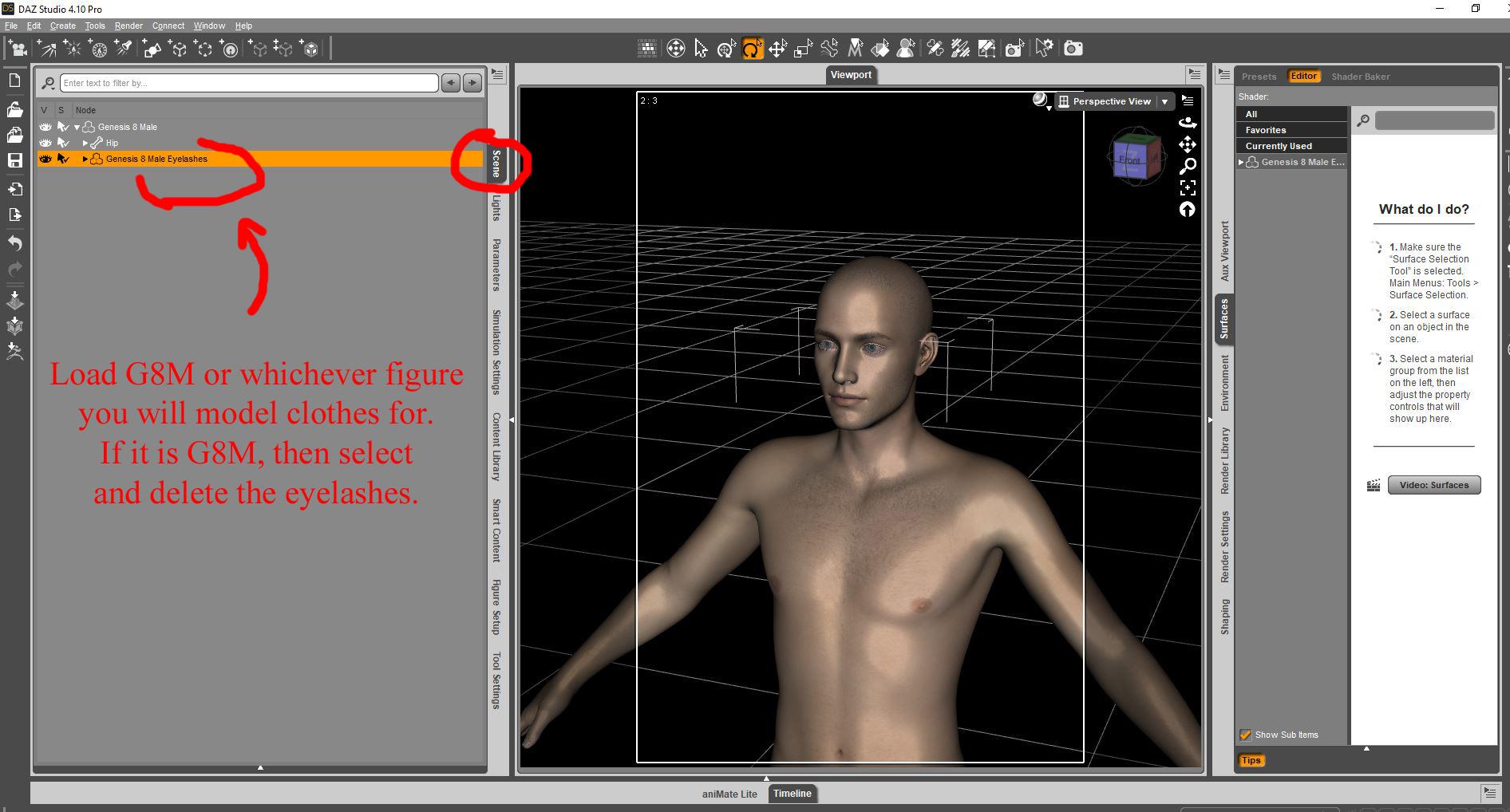Show All shaders in the list
The width and height of the screenshot is (1510, 812).
pos(1291,114)
